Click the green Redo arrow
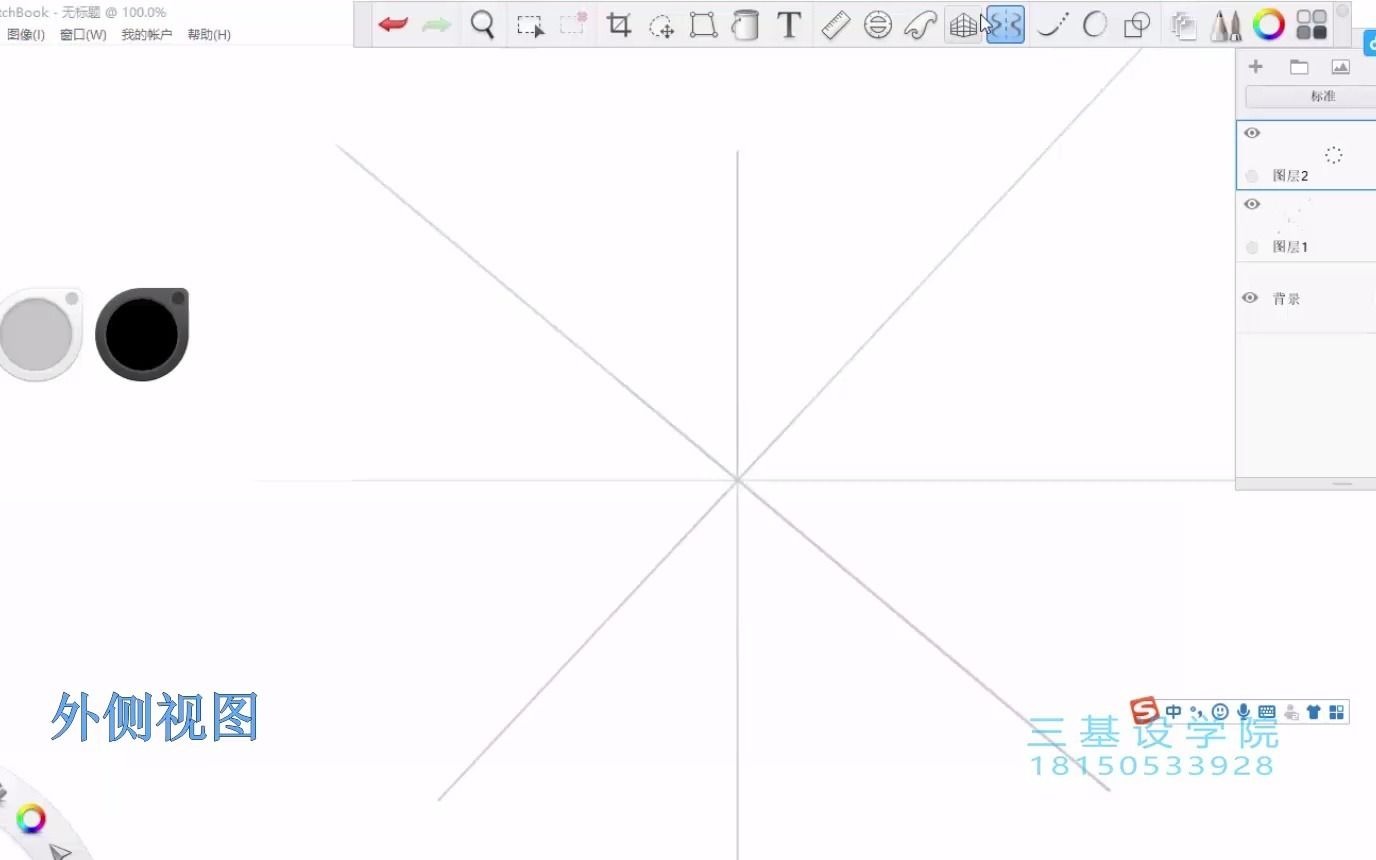 point(436,25)
